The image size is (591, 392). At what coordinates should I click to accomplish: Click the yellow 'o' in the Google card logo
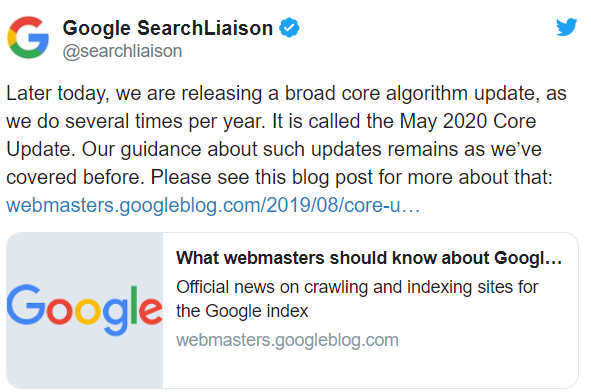88,311
